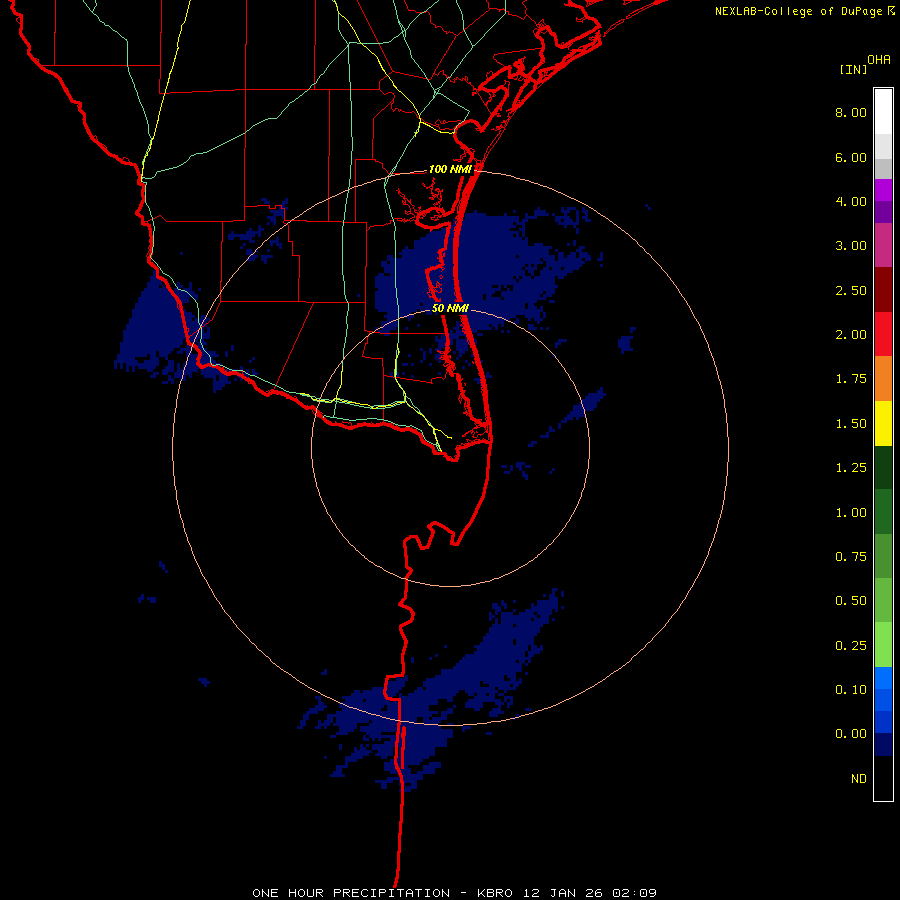The image size is (900, 900).
Task: Click the 100 NMI range ring label
Action: point(450,169)
